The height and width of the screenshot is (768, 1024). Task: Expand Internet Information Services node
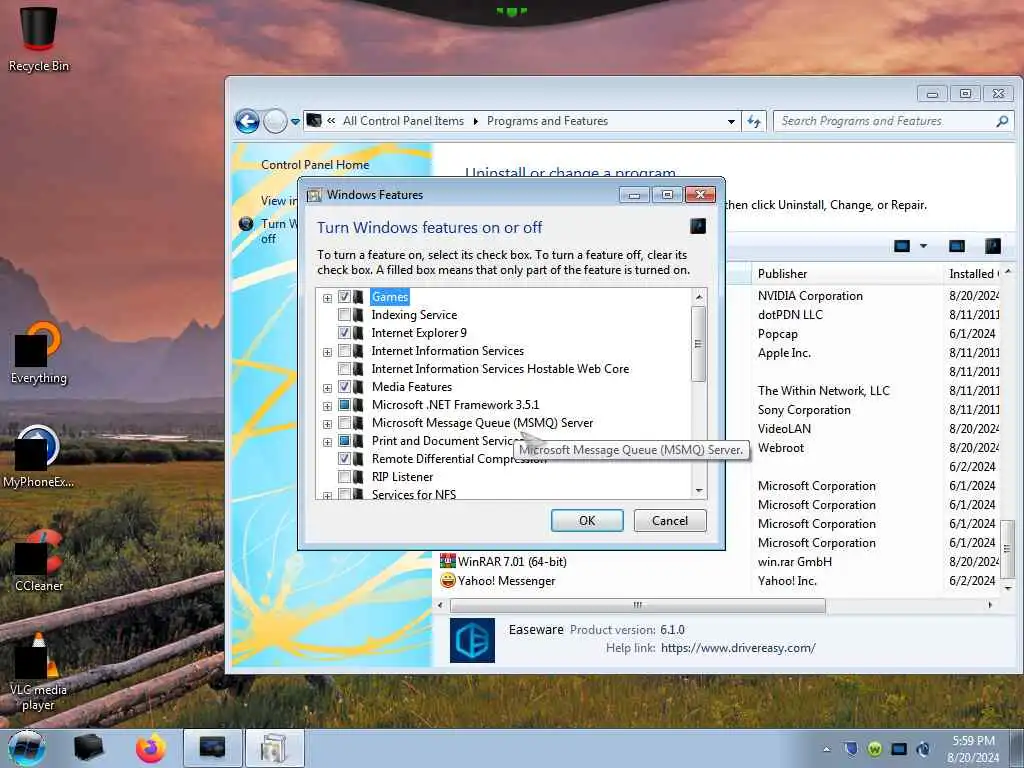(327, 352)
